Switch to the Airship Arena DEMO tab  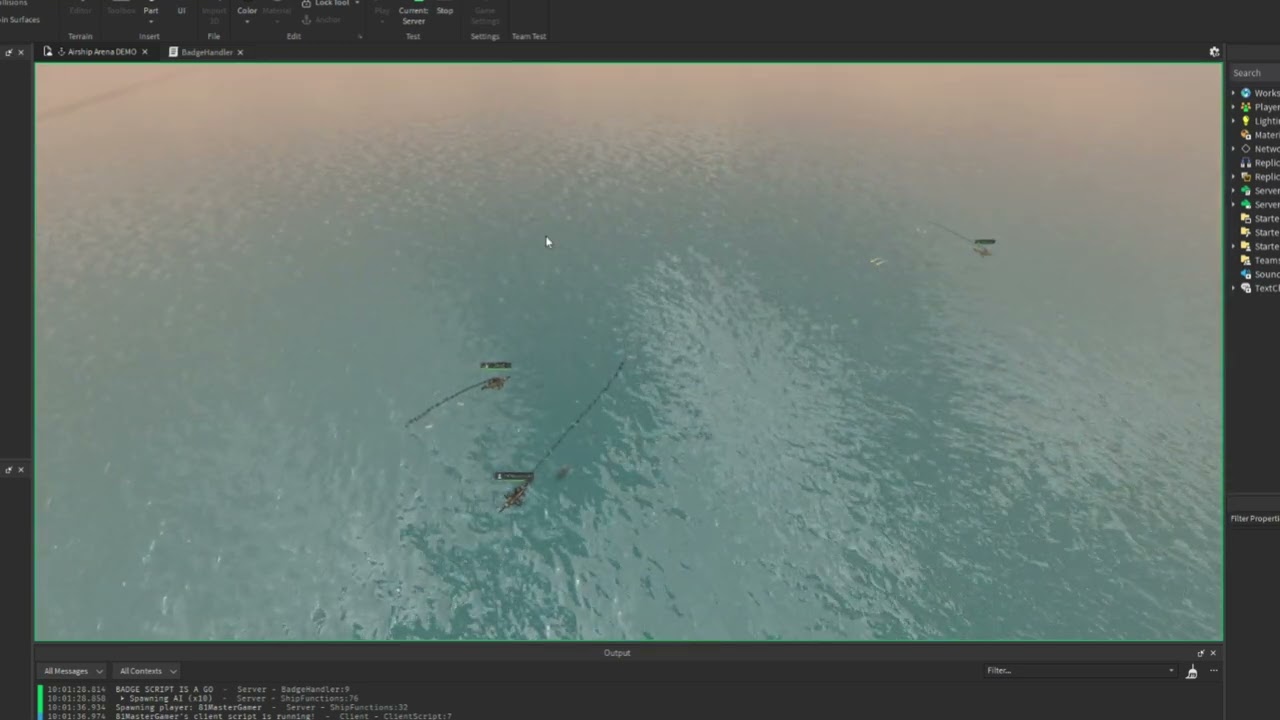[x=95, y=52]
